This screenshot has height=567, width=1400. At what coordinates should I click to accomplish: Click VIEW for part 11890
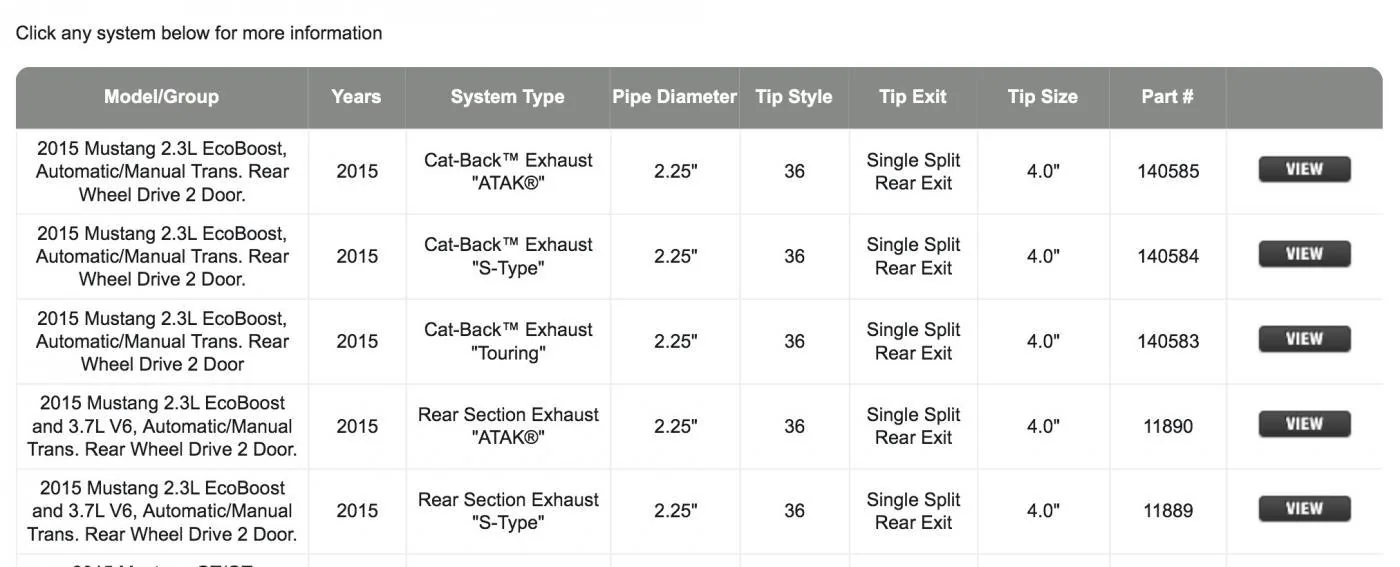coord(1304,424)
